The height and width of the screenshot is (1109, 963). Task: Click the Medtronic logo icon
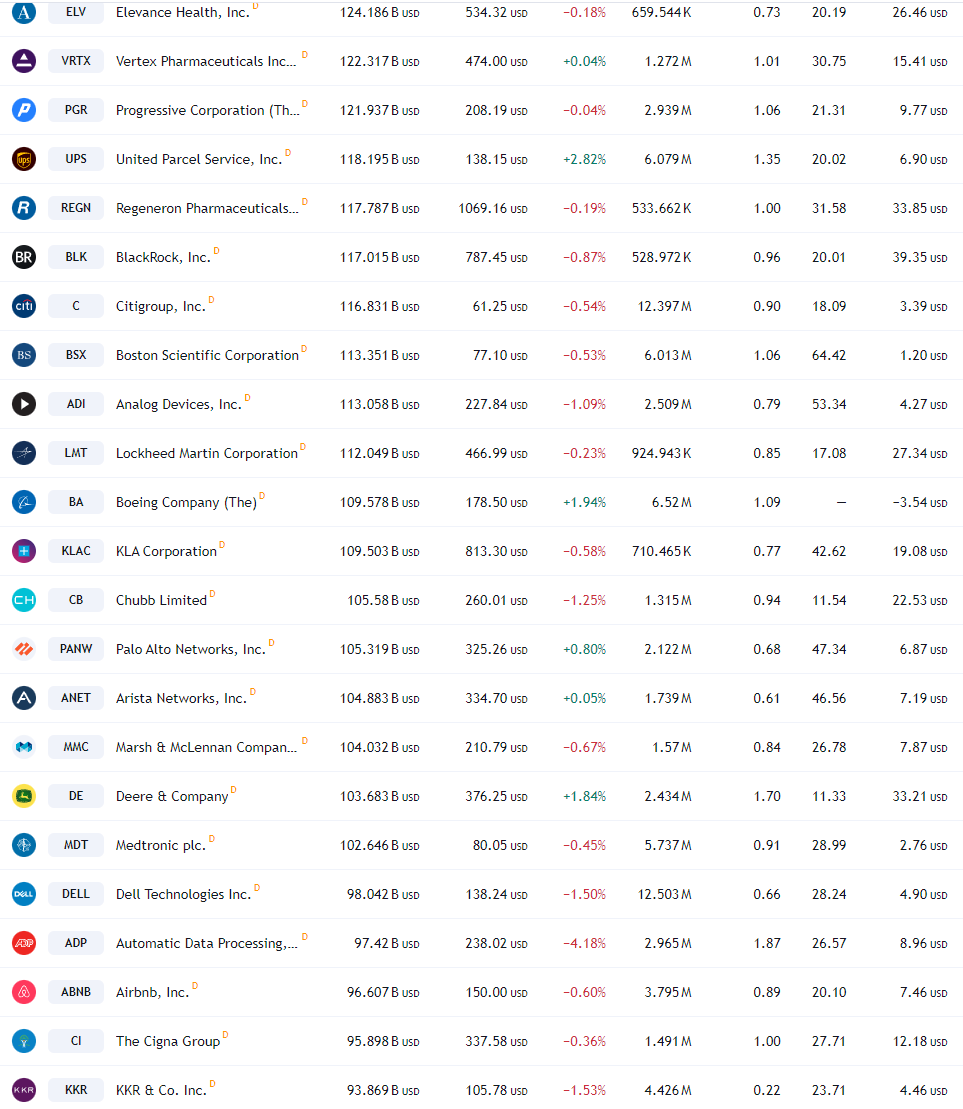[24, 845]
